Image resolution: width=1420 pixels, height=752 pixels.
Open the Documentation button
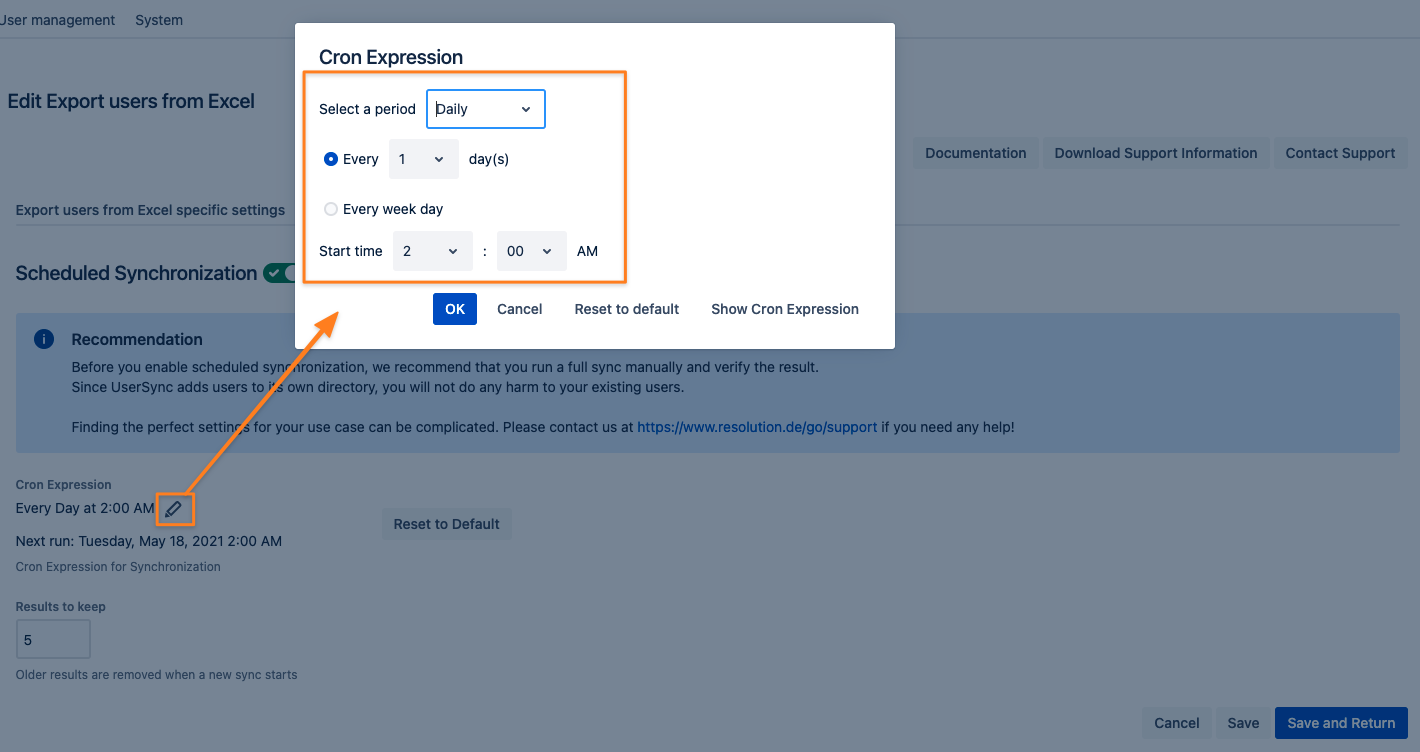point(975,153)
